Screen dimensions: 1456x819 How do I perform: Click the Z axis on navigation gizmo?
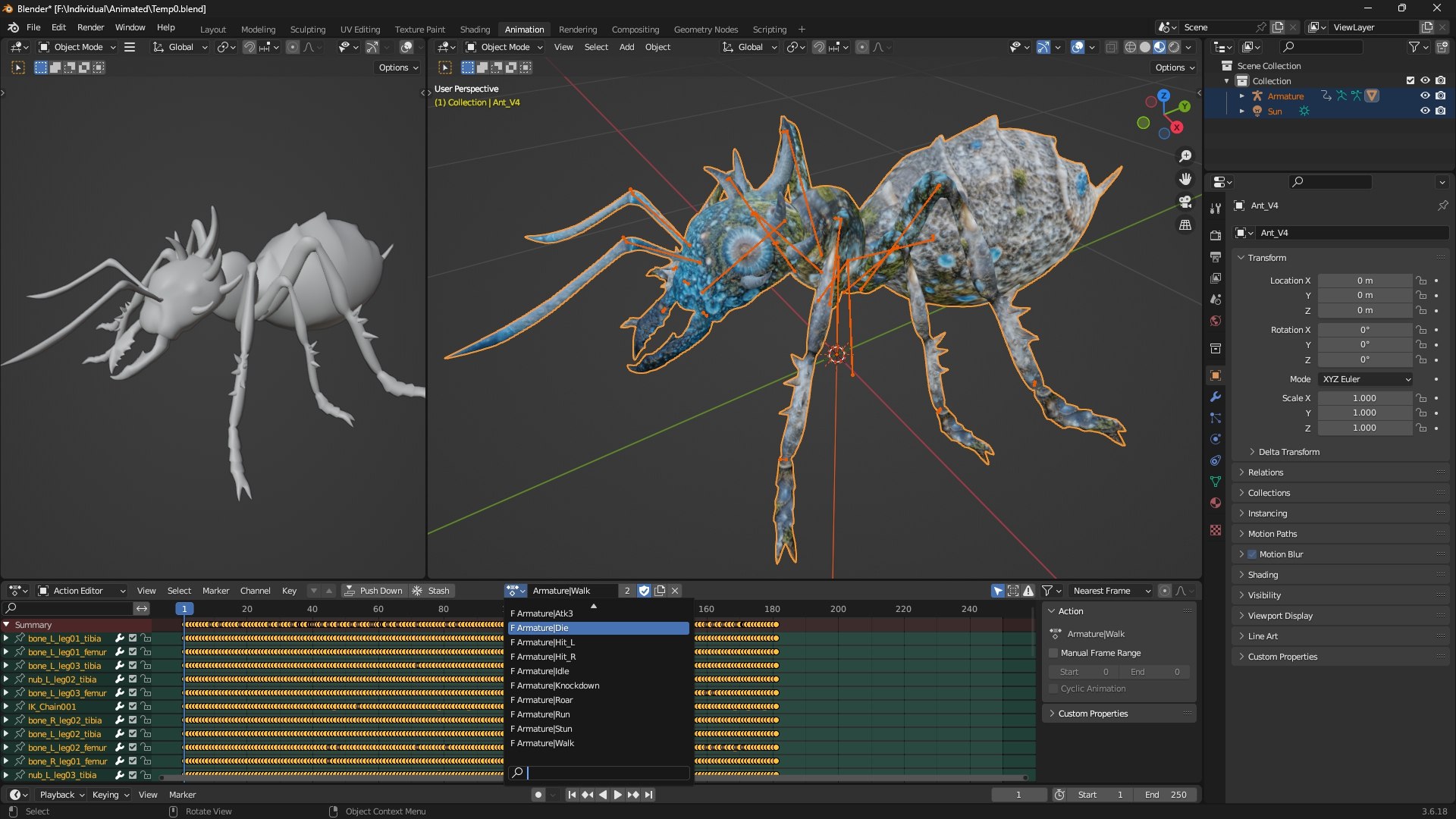tap(1163, 96)
